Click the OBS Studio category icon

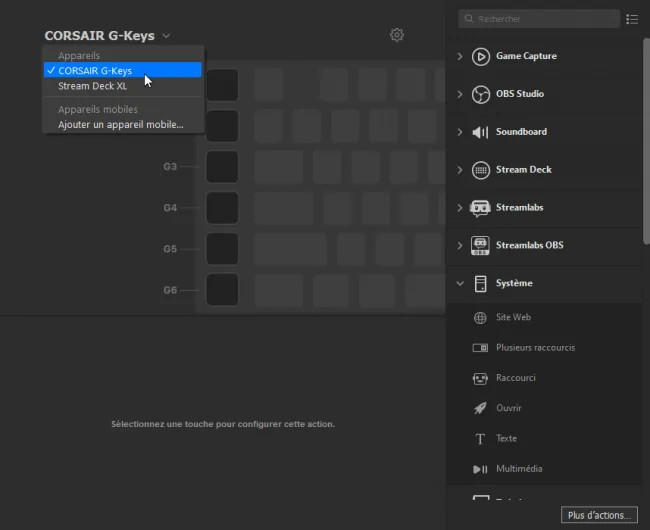tap(480, 94)
